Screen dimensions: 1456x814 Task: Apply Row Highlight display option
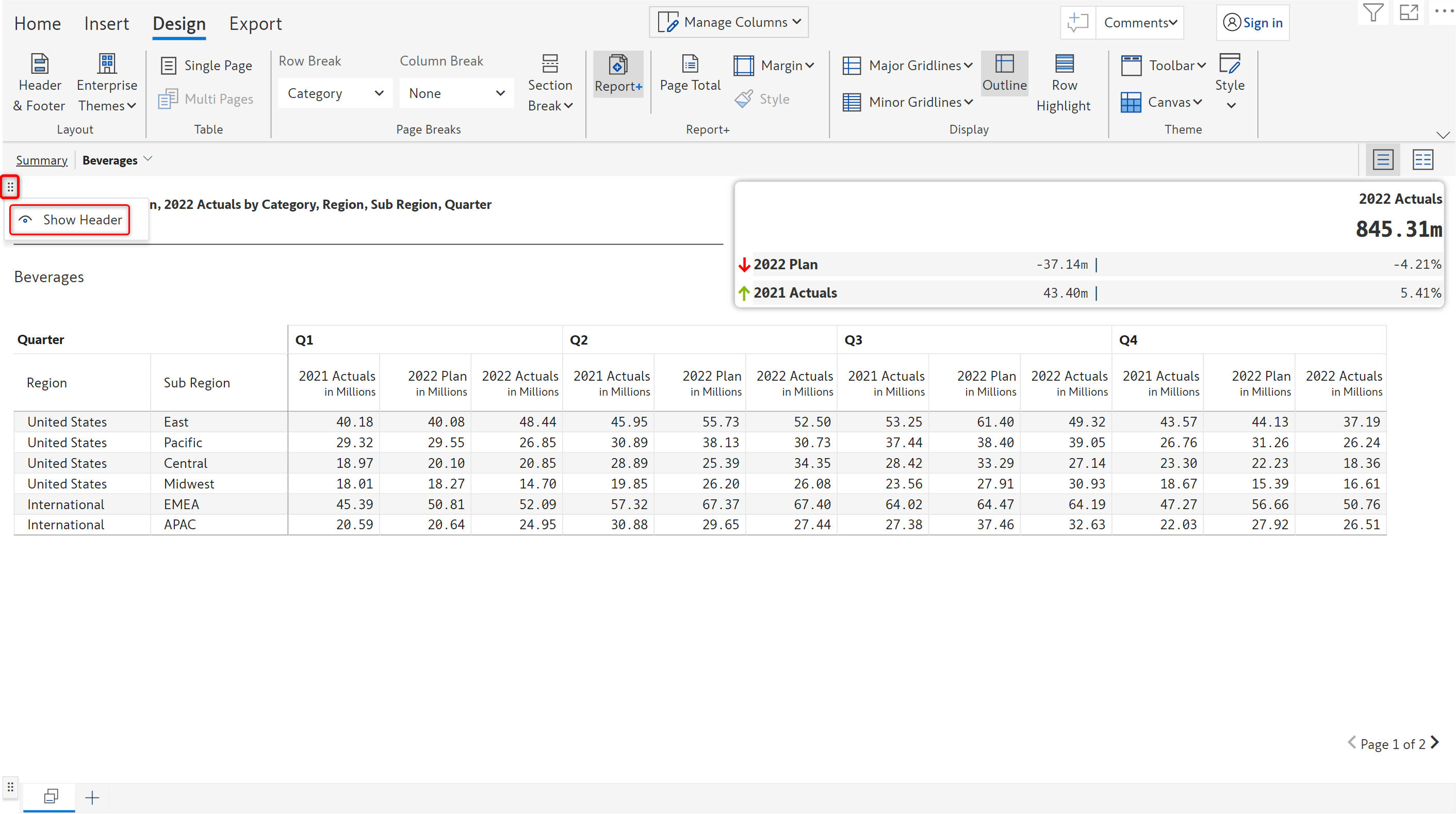pos(1064,83)
